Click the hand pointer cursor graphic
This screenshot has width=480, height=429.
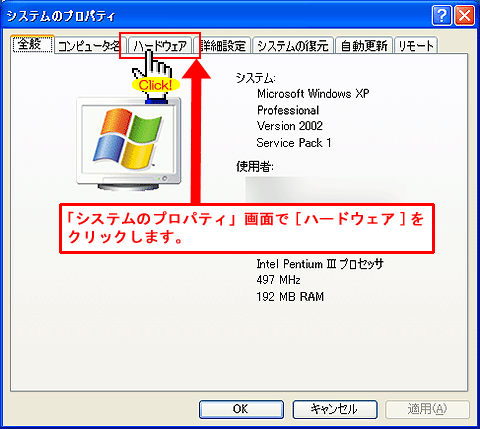[154, 75]
